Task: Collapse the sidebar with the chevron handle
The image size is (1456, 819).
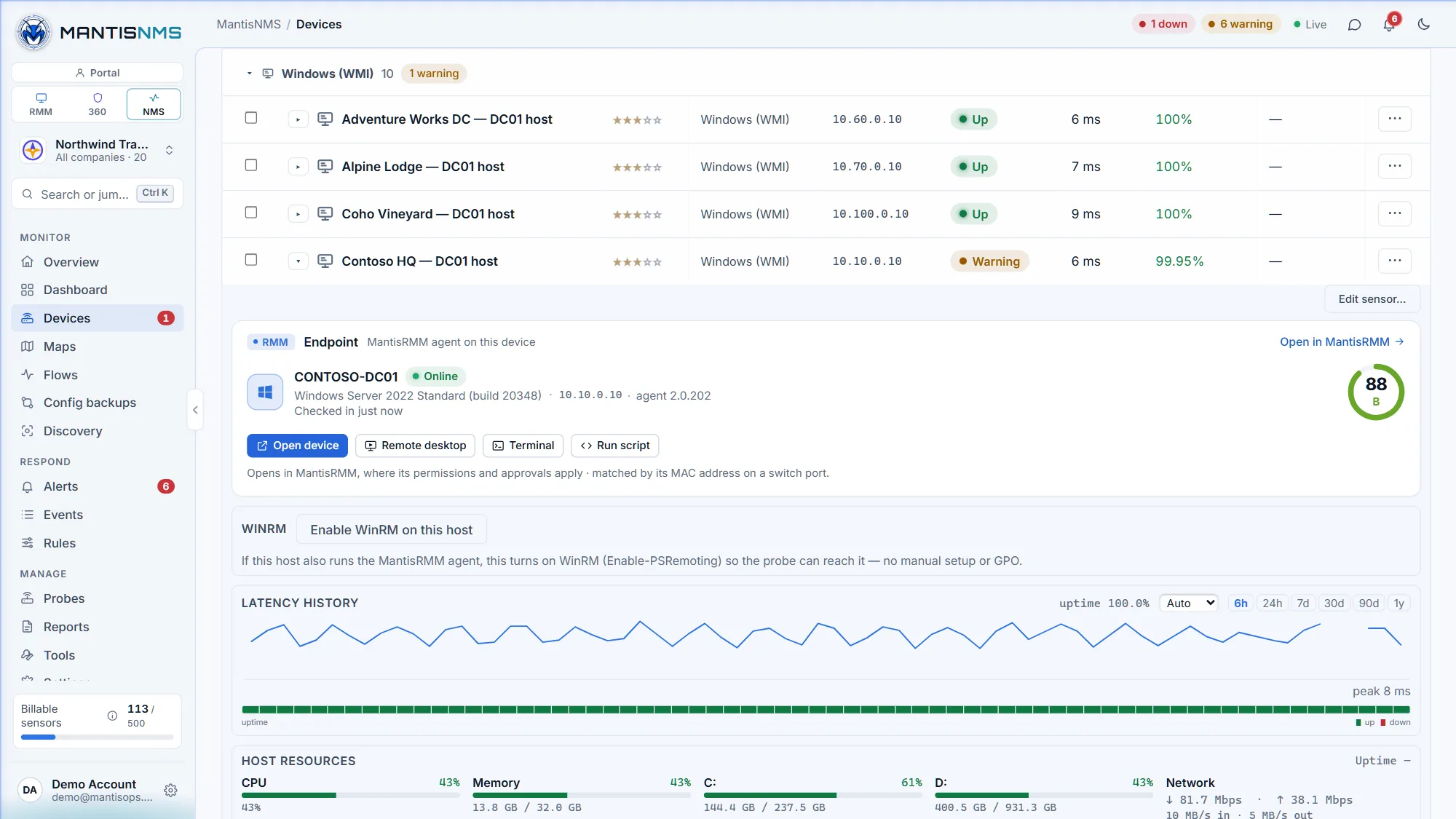Action: (195, 410)
